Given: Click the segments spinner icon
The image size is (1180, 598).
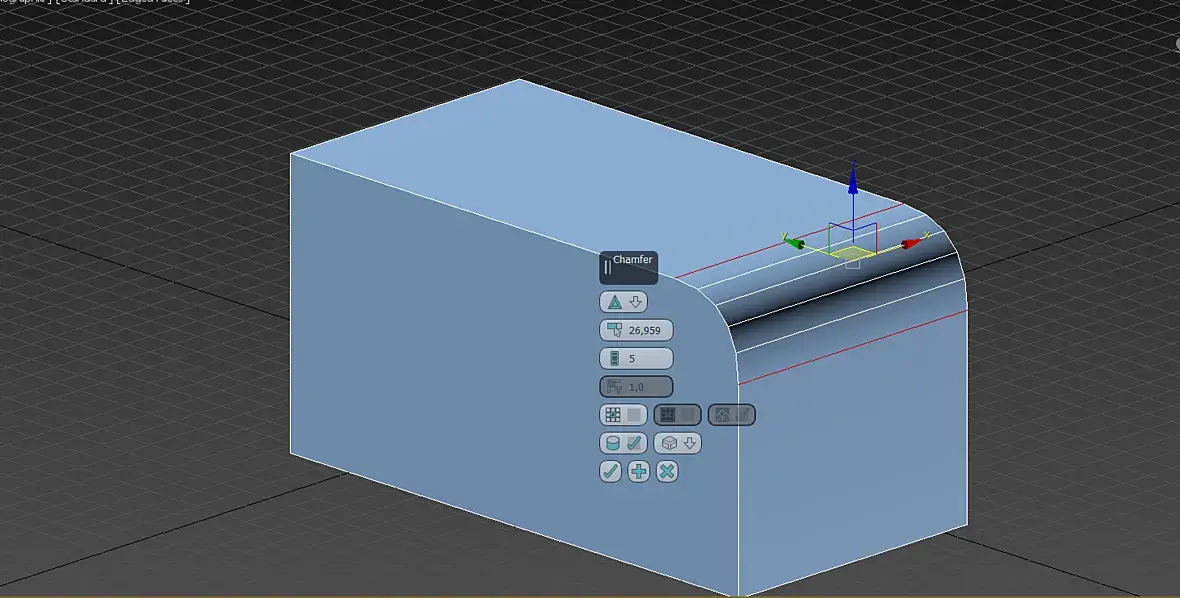Looking at the screenshot, I should pos(614,358).
